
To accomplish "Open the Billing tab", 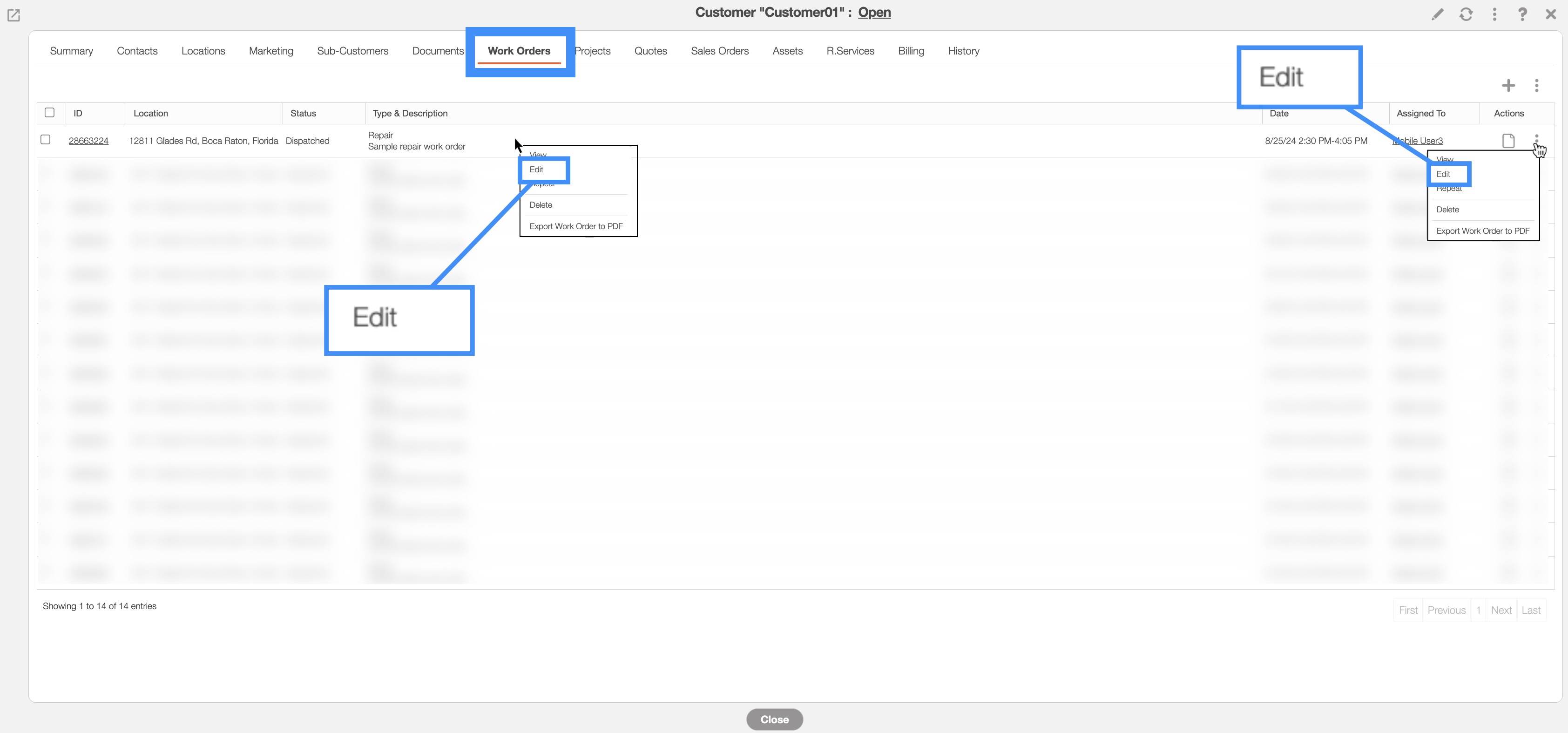I will pos(911,51).
